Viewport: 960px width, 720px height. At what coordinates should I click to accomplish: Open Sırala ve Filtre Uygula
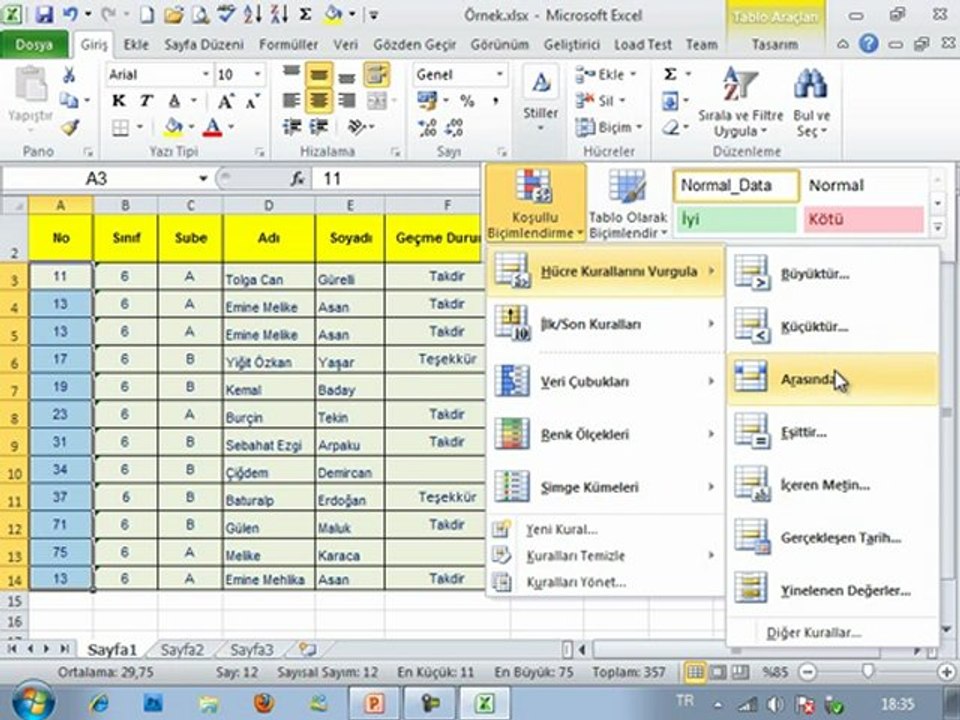[x=740, y=102]
